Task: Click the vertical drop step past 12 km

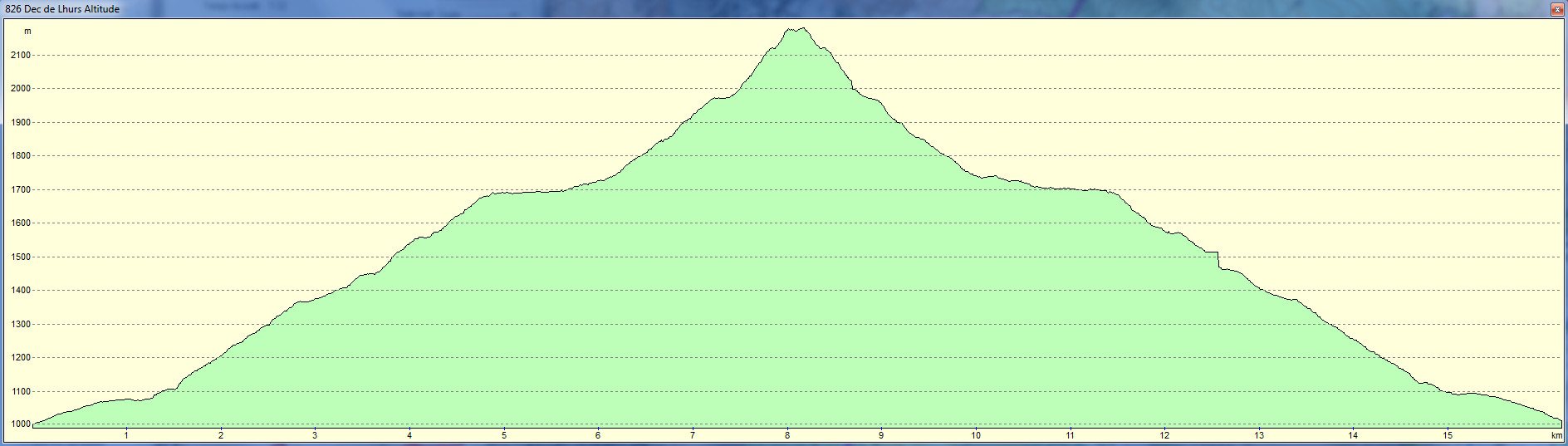Action: click(x=1218, y=260)
